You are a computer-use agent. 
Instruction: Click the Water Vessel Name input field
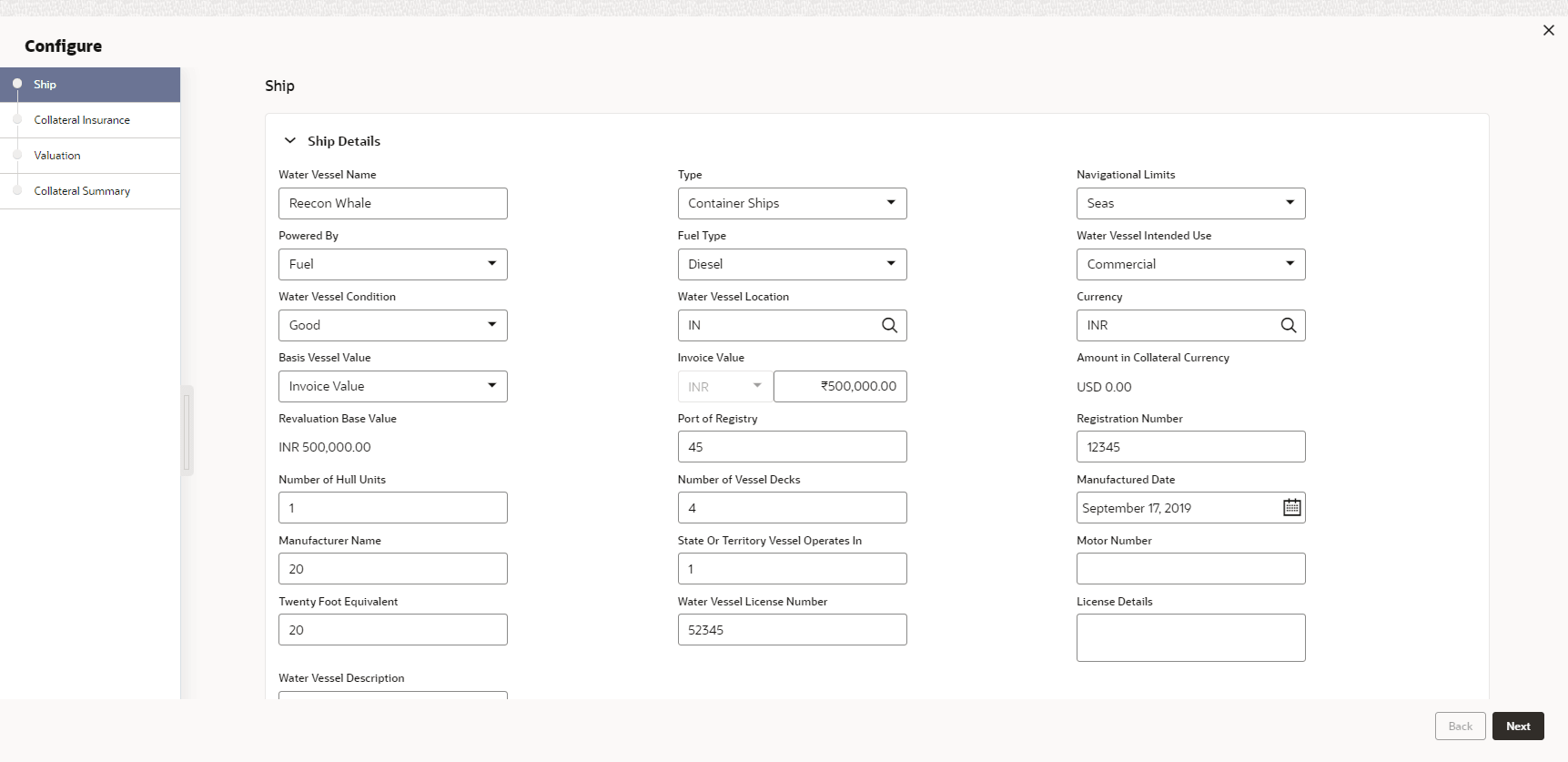pyautogui.click(x=392, y=203)
